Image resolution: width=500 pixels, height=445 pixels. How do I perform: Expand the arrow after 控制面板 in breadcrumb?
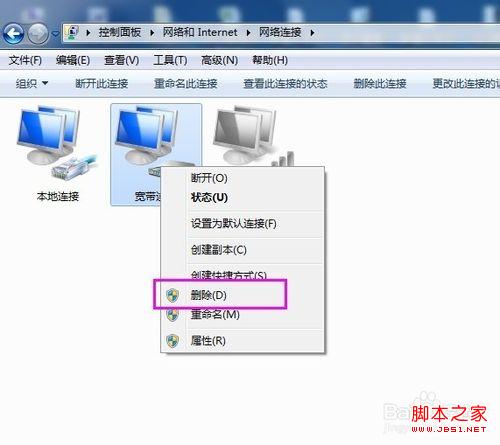click(152, 33)
